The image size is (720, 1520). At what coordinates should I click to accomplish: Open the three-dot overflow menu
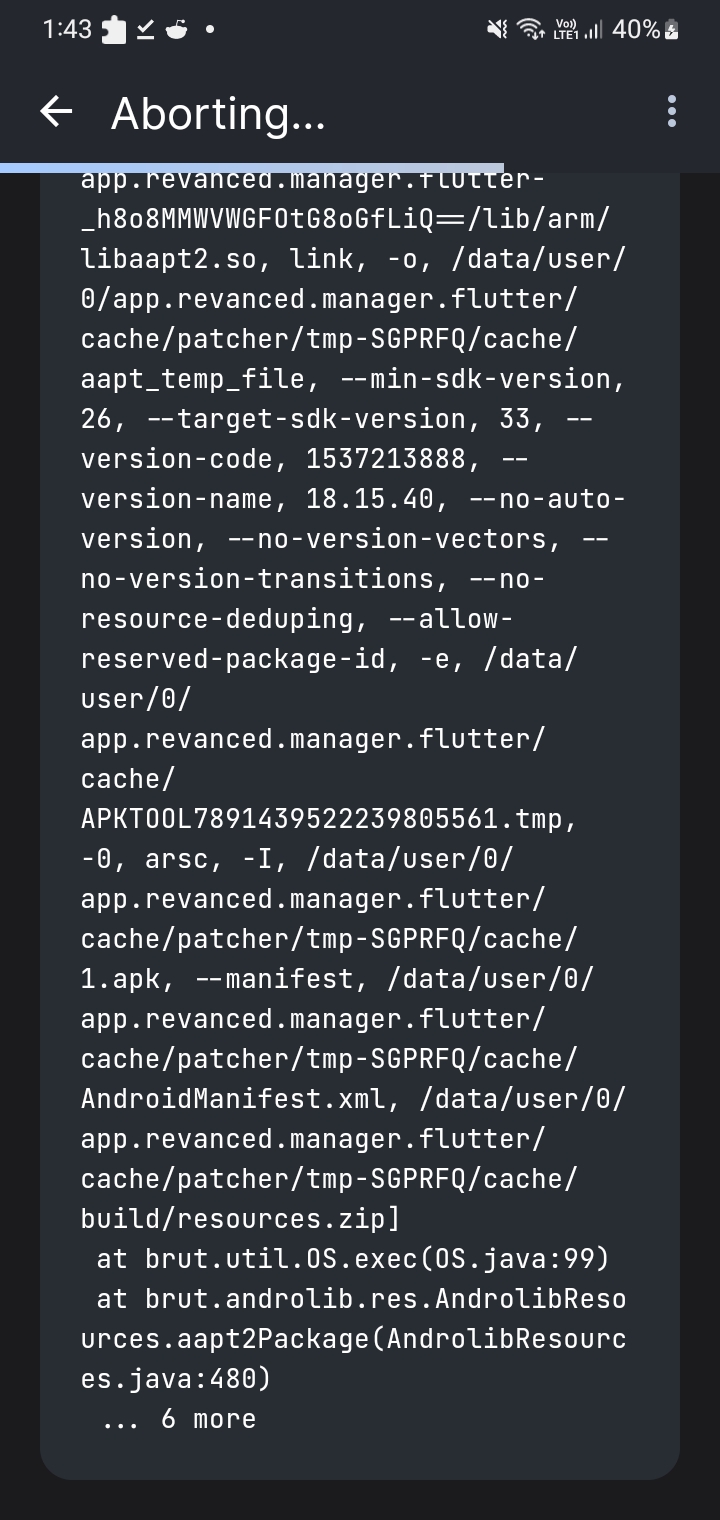point(671,112)
